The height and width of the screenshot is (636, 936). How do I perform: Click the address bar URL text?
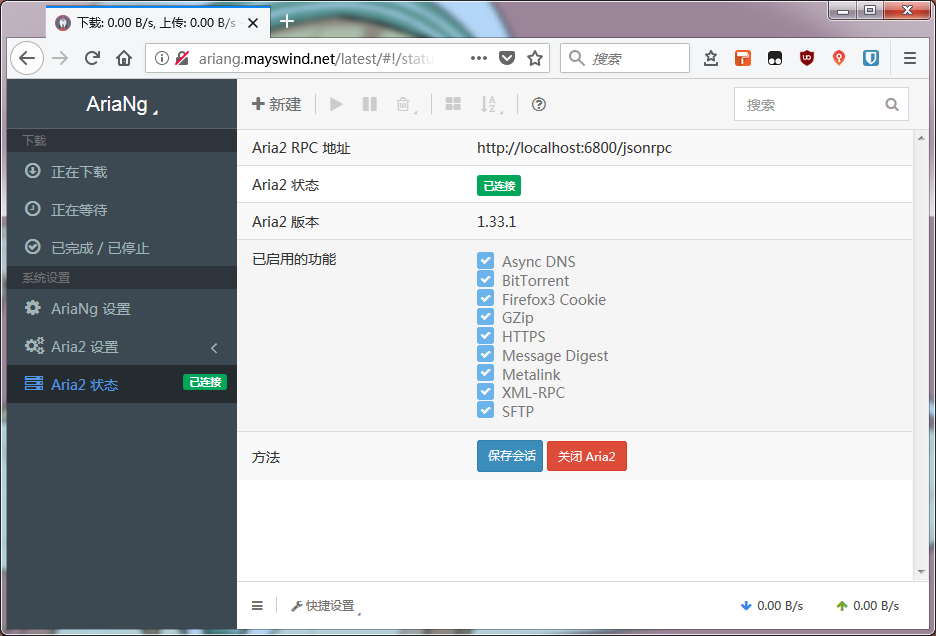(x=316, y=59)
